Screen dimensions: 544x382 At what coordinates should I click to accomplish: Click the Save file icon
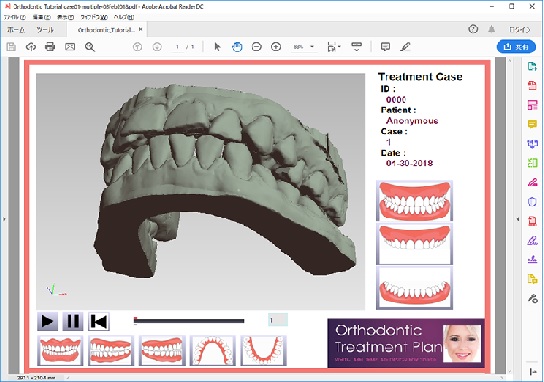[11, 46]
